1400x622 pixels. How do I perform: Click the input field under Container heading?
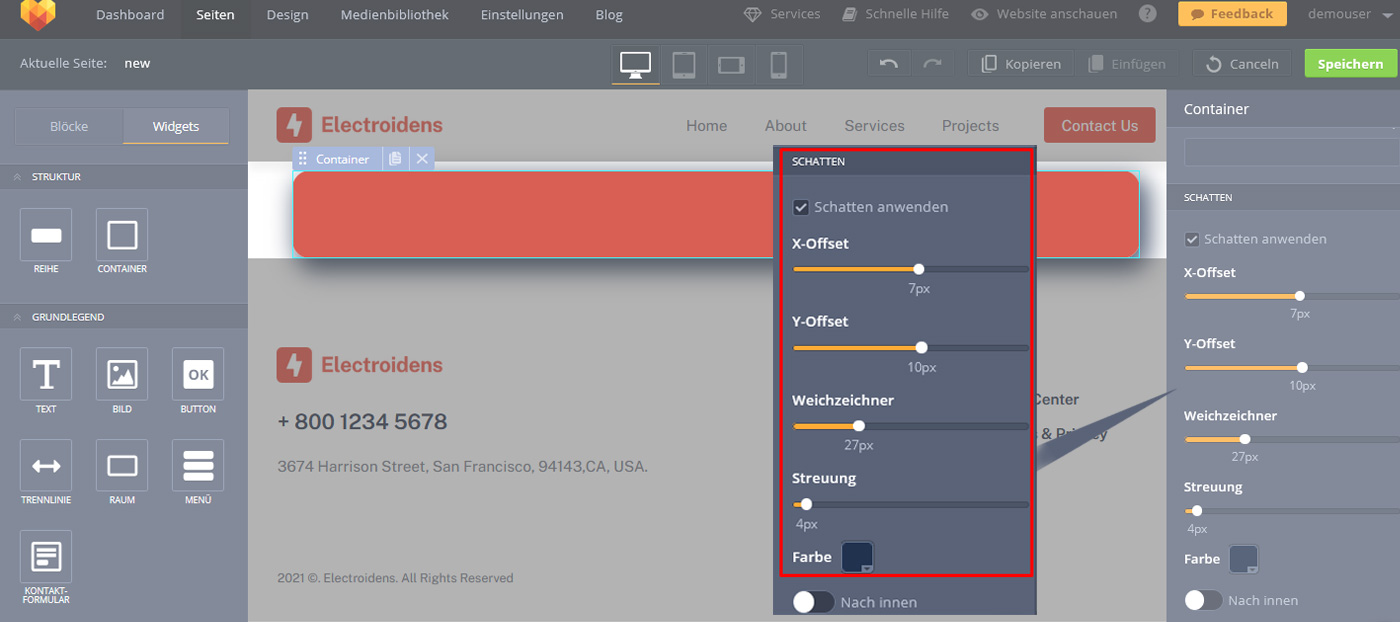coord(1290,152)
